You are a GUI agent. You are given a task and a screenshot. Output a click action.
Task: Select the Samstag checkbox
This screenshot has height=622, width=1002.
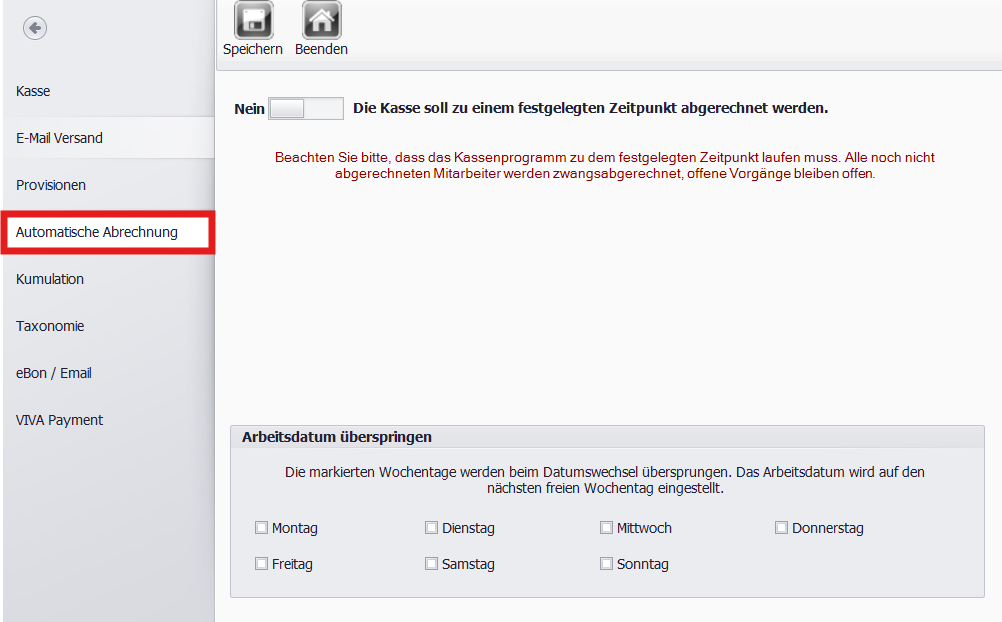[x=431, y=563]
